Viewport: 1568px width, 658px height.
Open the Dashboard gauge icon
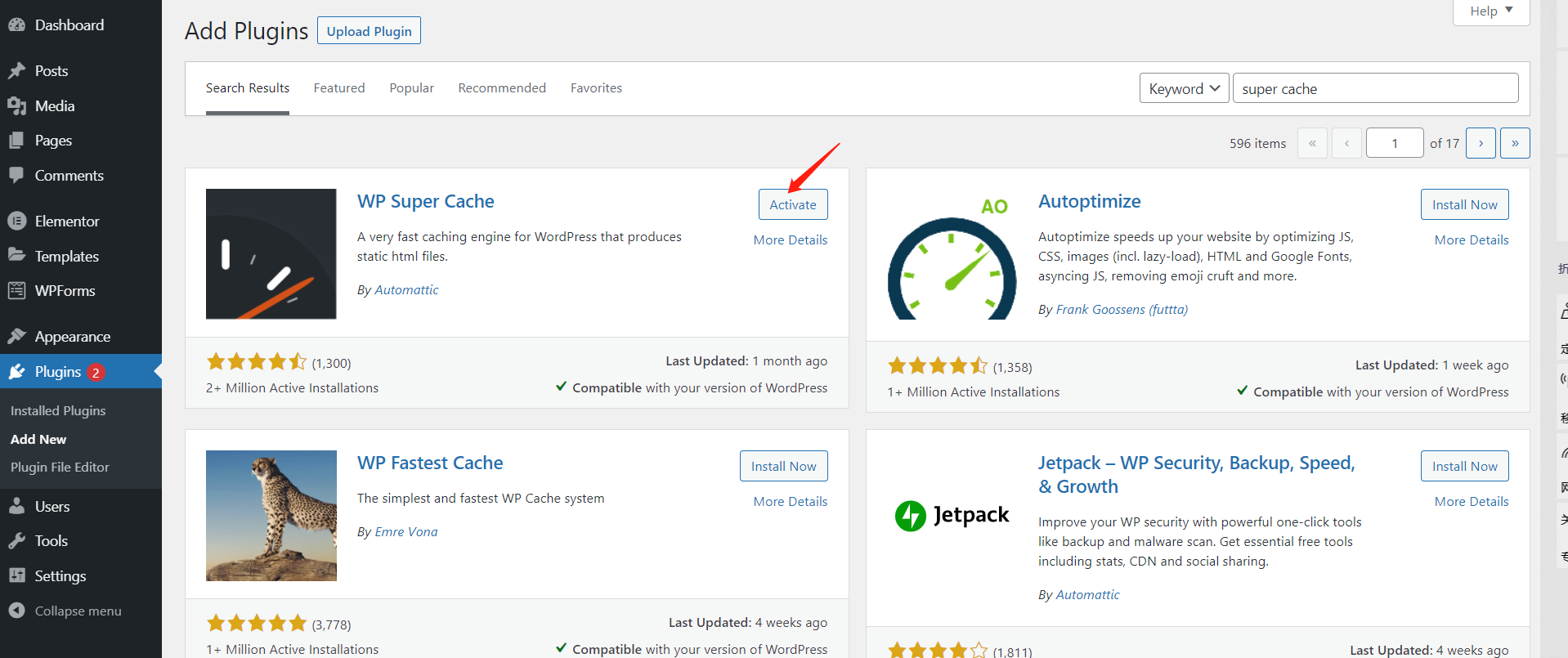17,25
